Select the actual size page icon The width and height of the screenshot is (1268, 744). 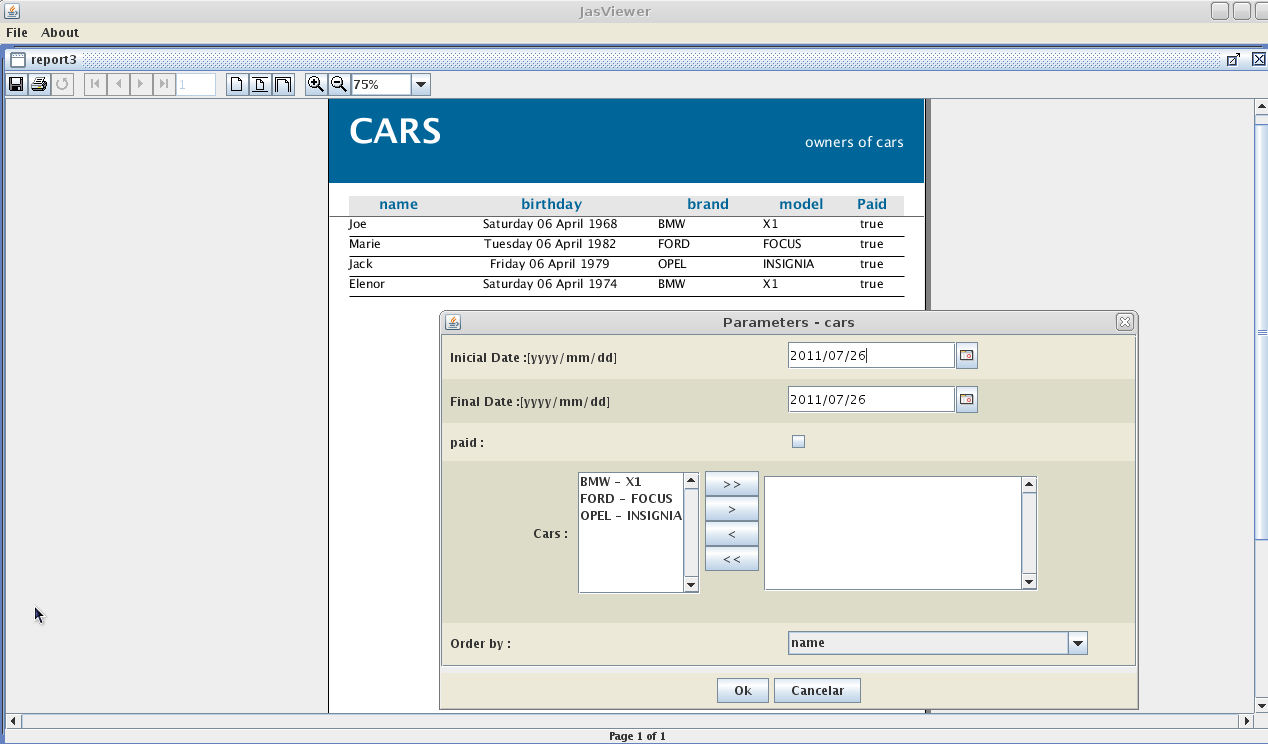point(237,85)
